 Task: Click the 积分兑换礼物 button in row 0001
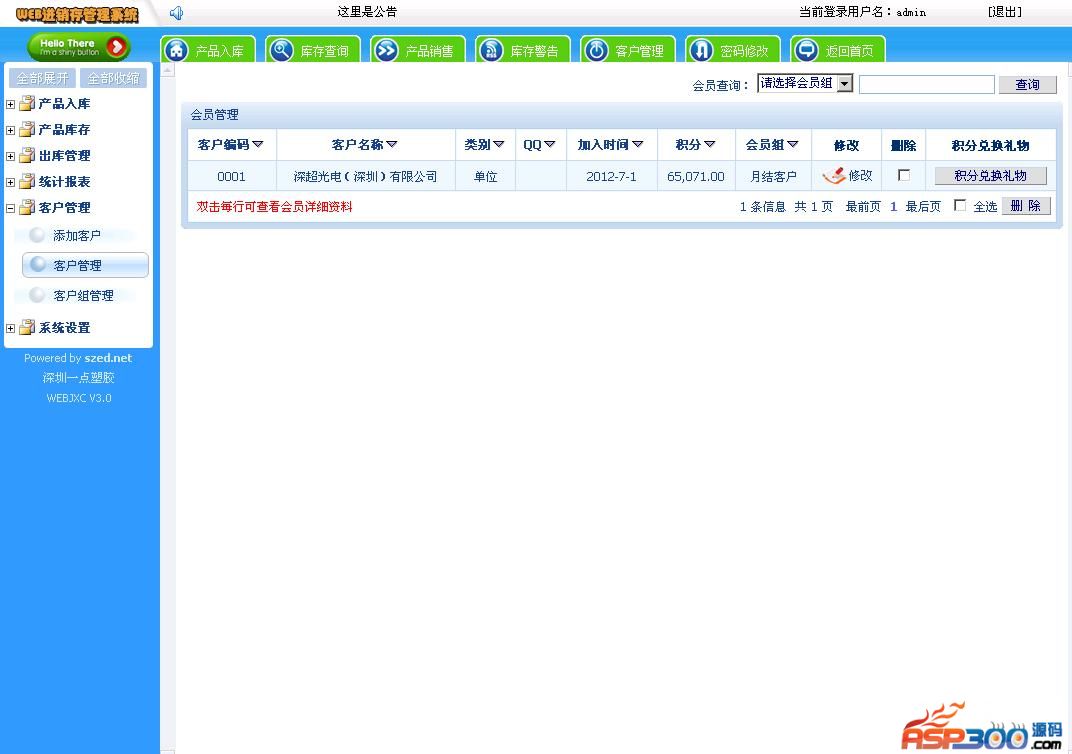[x=991, y=176]
